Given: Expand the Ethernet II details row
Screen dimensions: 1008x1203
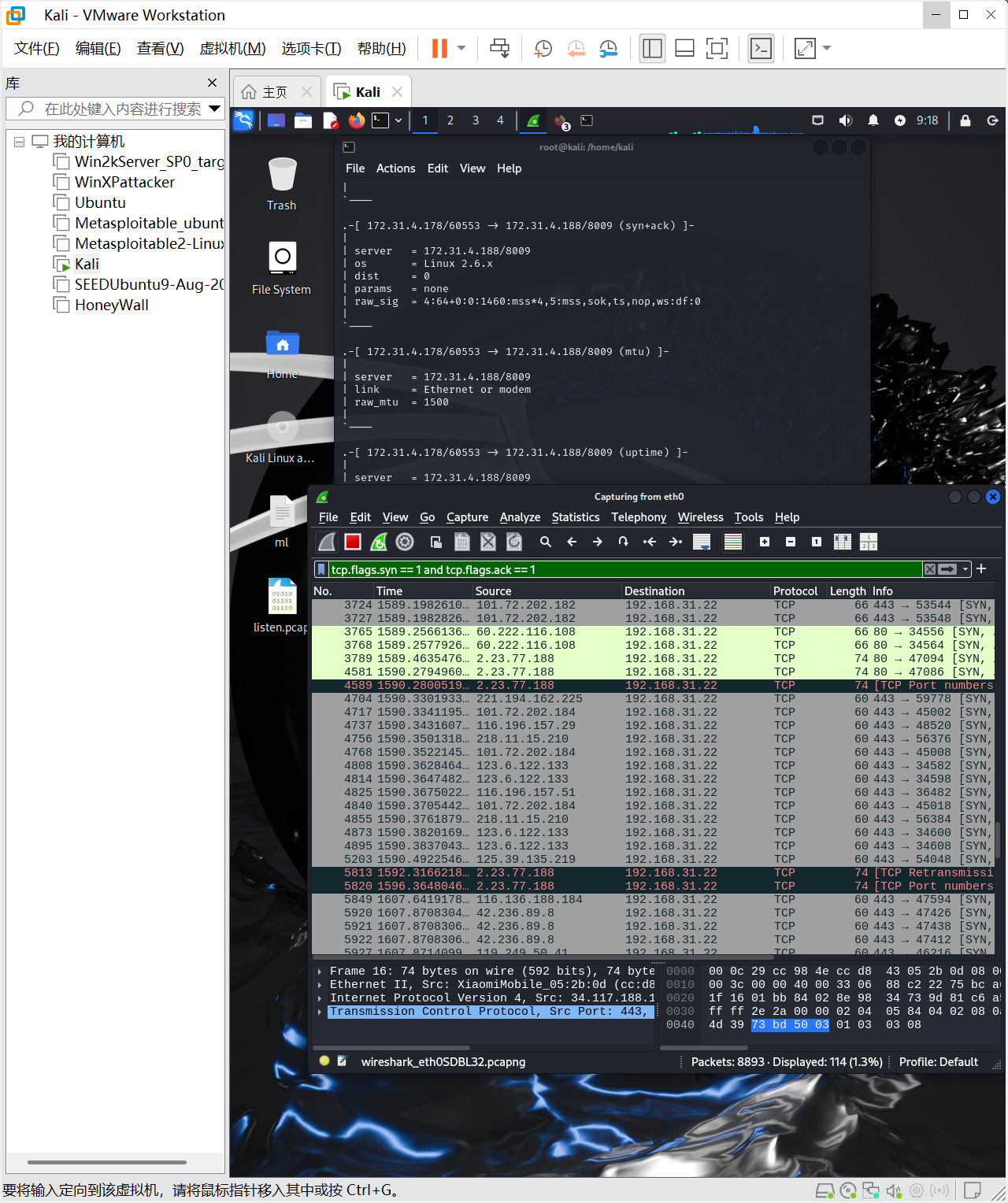Looking at the screenshot, I should (320, 985).
